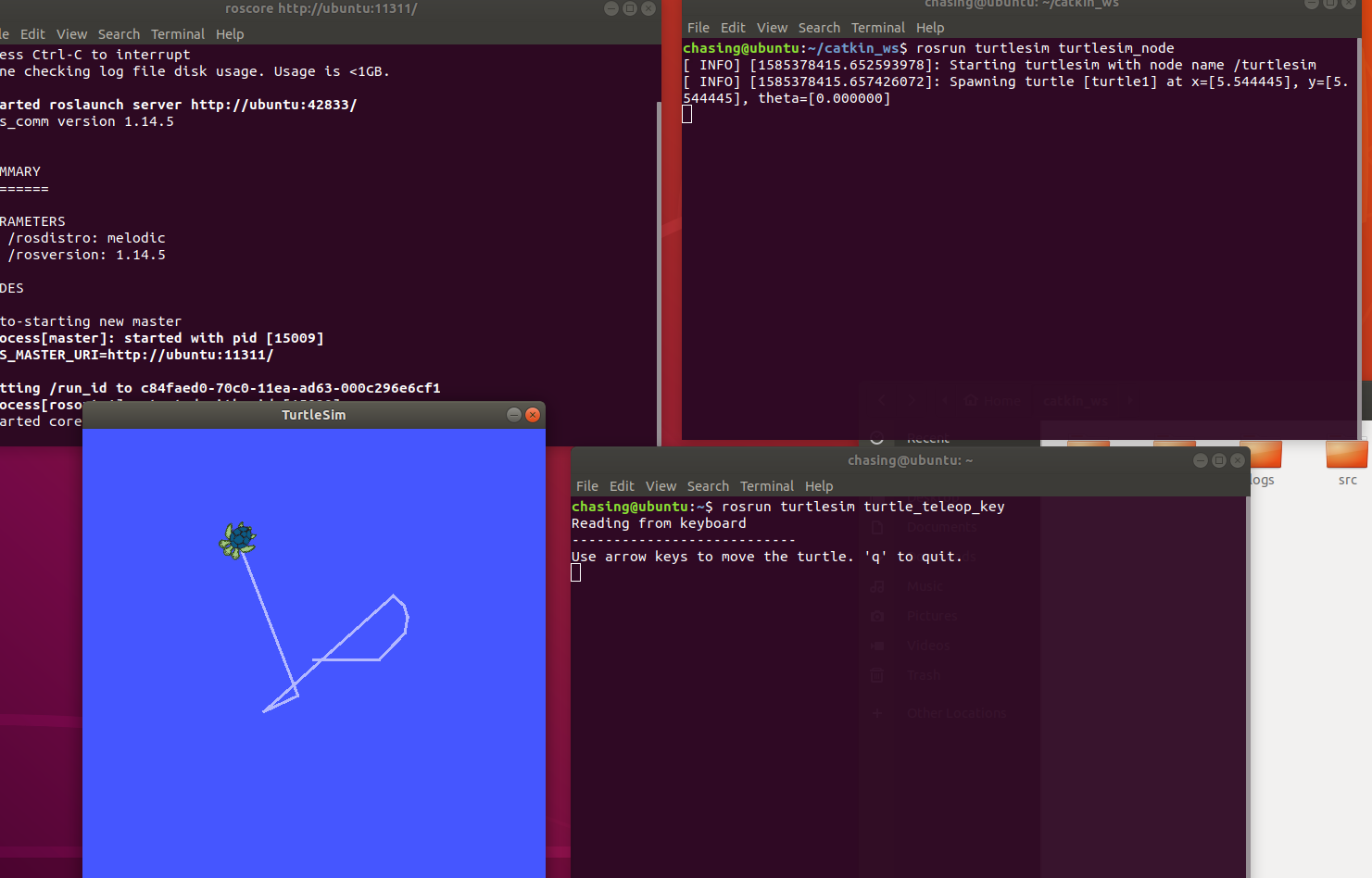
Task: Focus the TurtleSim title bar
Action: point(314,415)
